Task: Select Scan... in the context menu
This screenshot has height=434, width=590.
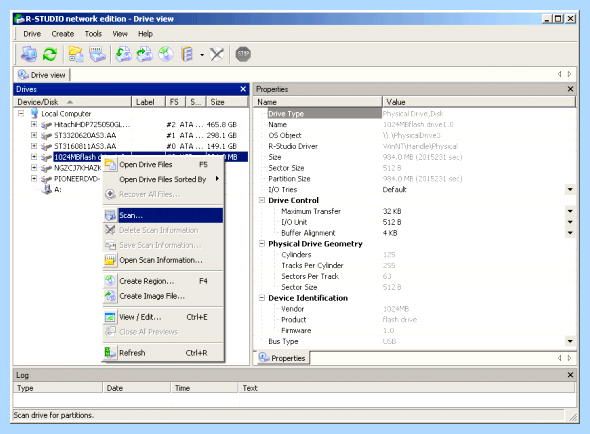Action: [x=163, y=215]
